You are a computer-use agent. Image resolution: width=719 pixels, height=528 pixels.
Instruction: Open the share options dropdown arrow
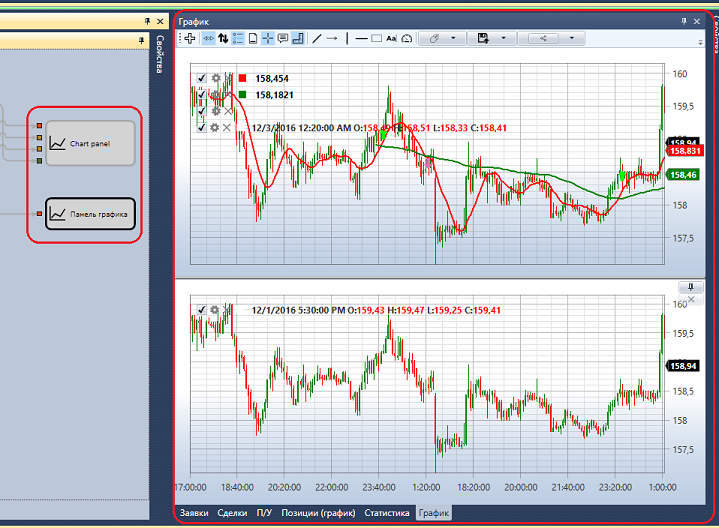(572, 38)
